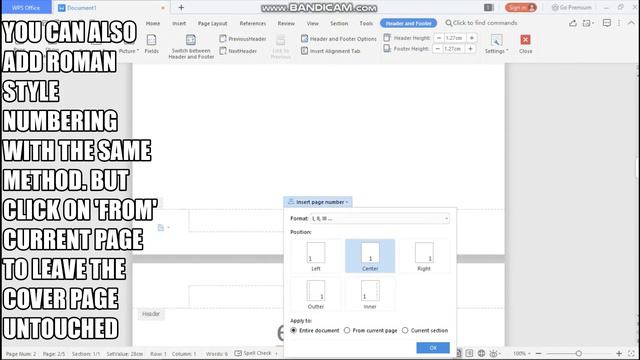Open the Tools tab
This screenshot has height=360, width=640.
point(366,23)
